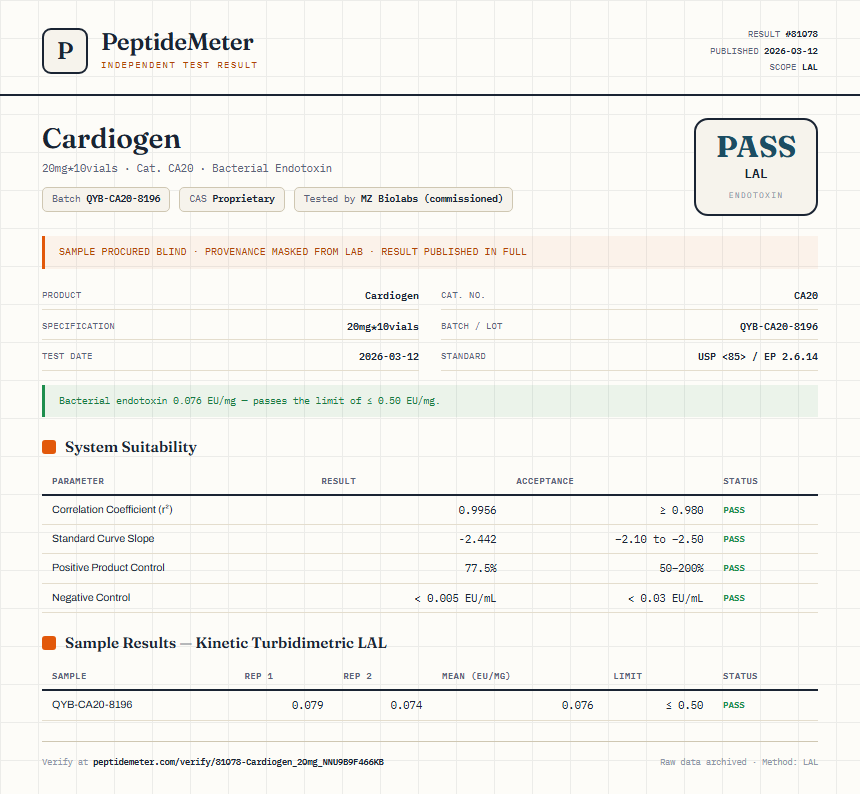Click the SAMPLE PROCURED BLIND banner
The image size is (860, 794).
tap(430, 252)
